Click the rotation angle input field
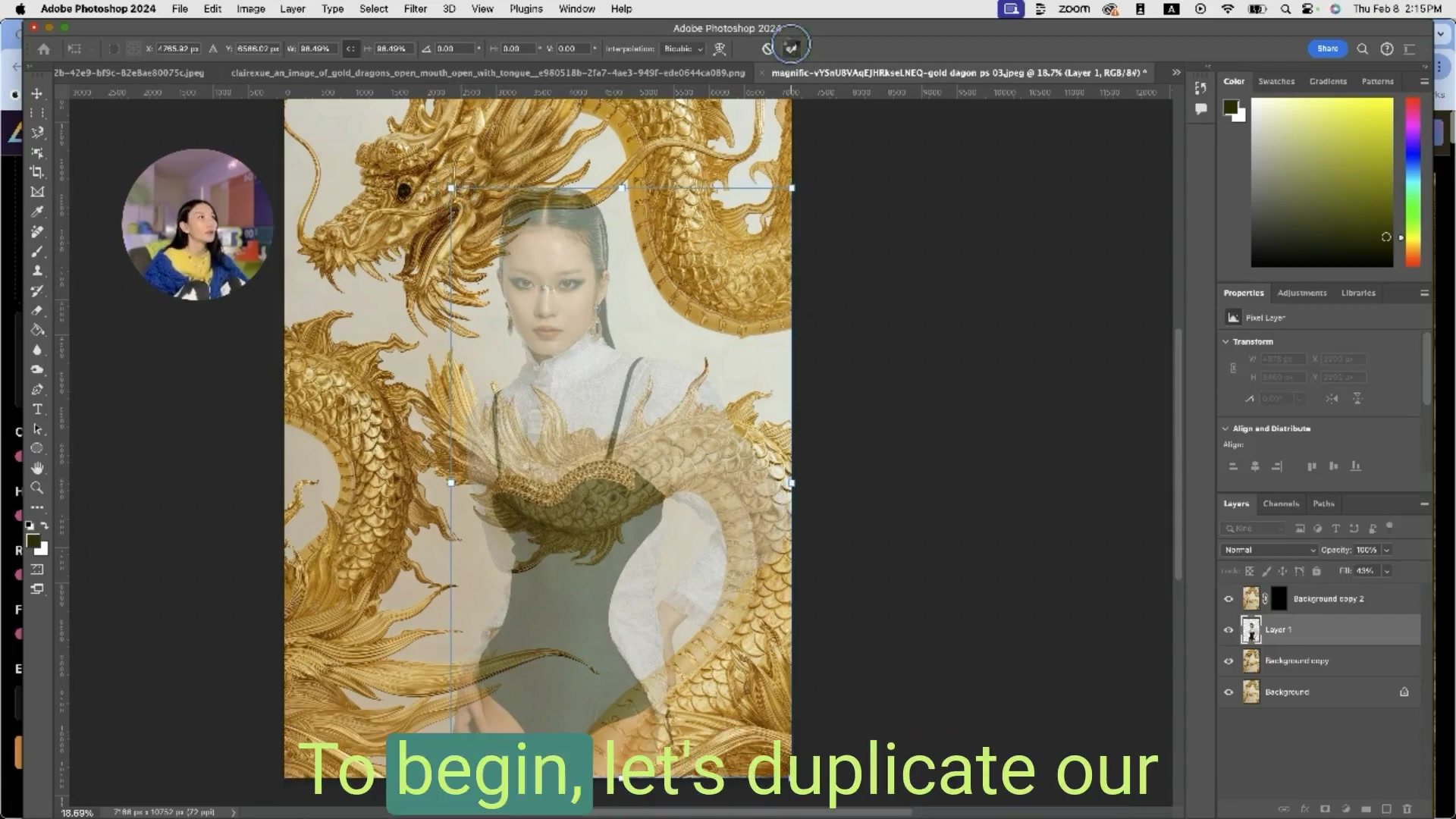 pyautogui.click(x=453, y=49)
